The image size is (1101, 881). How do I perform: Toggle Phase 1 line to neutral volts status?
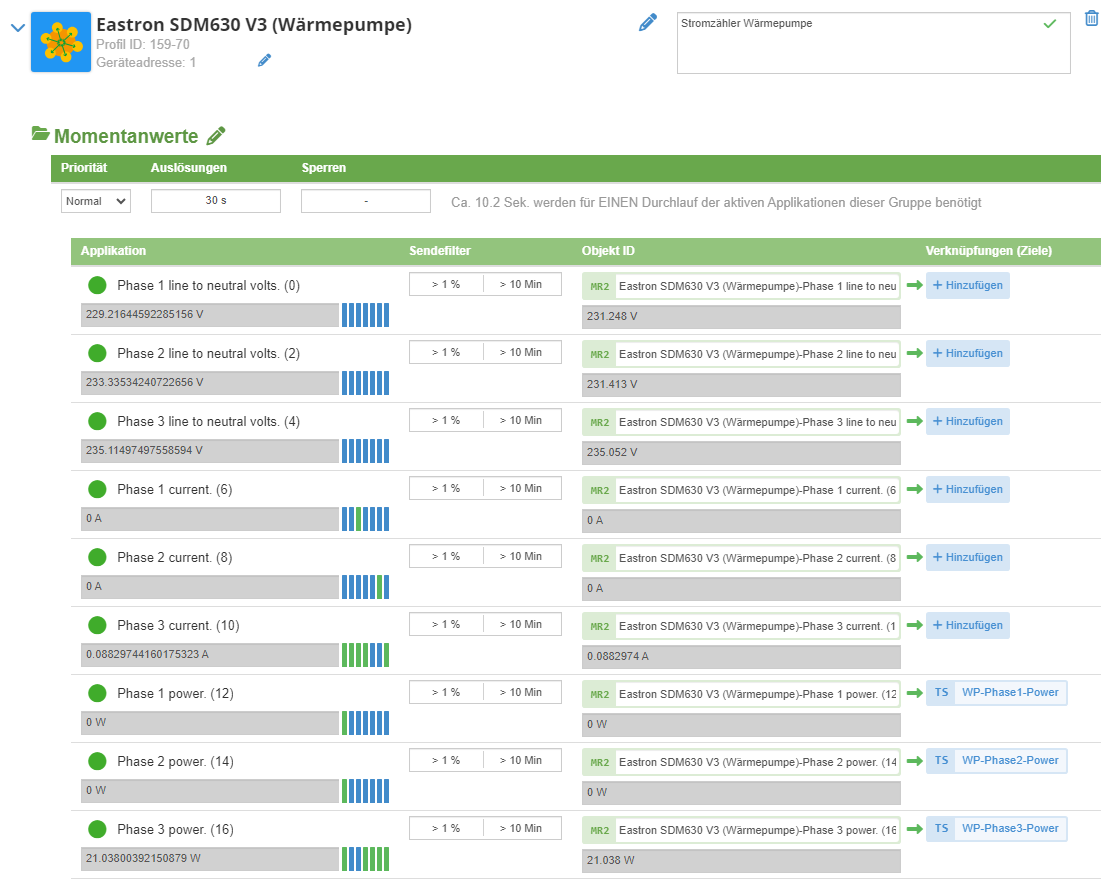pyautogui.click(x=98, y=285)
